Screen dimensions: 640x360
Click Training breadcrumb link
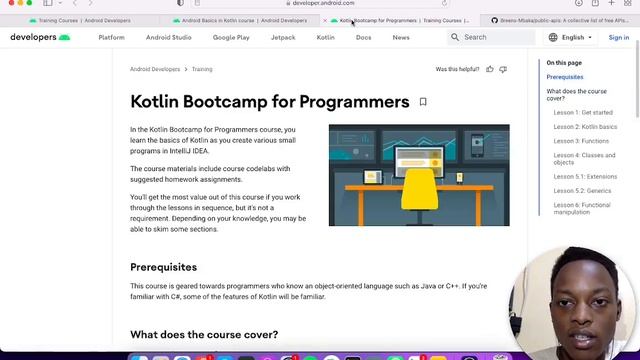202,69
